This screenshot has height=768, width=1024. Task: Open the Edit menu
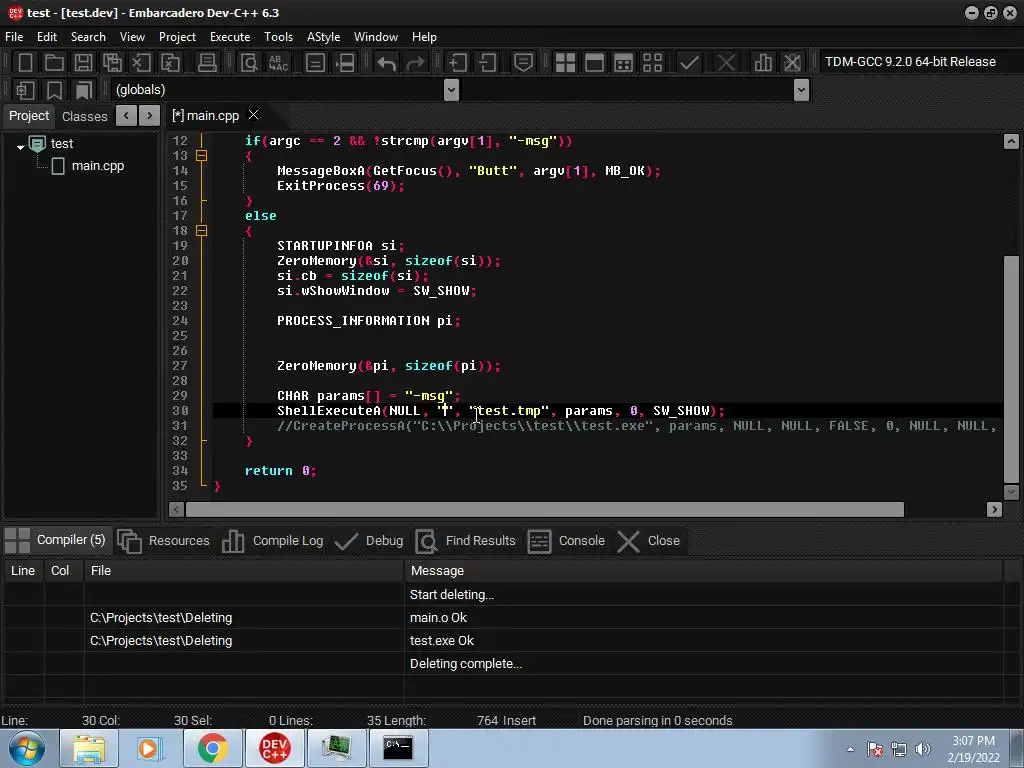pos(46,37)
